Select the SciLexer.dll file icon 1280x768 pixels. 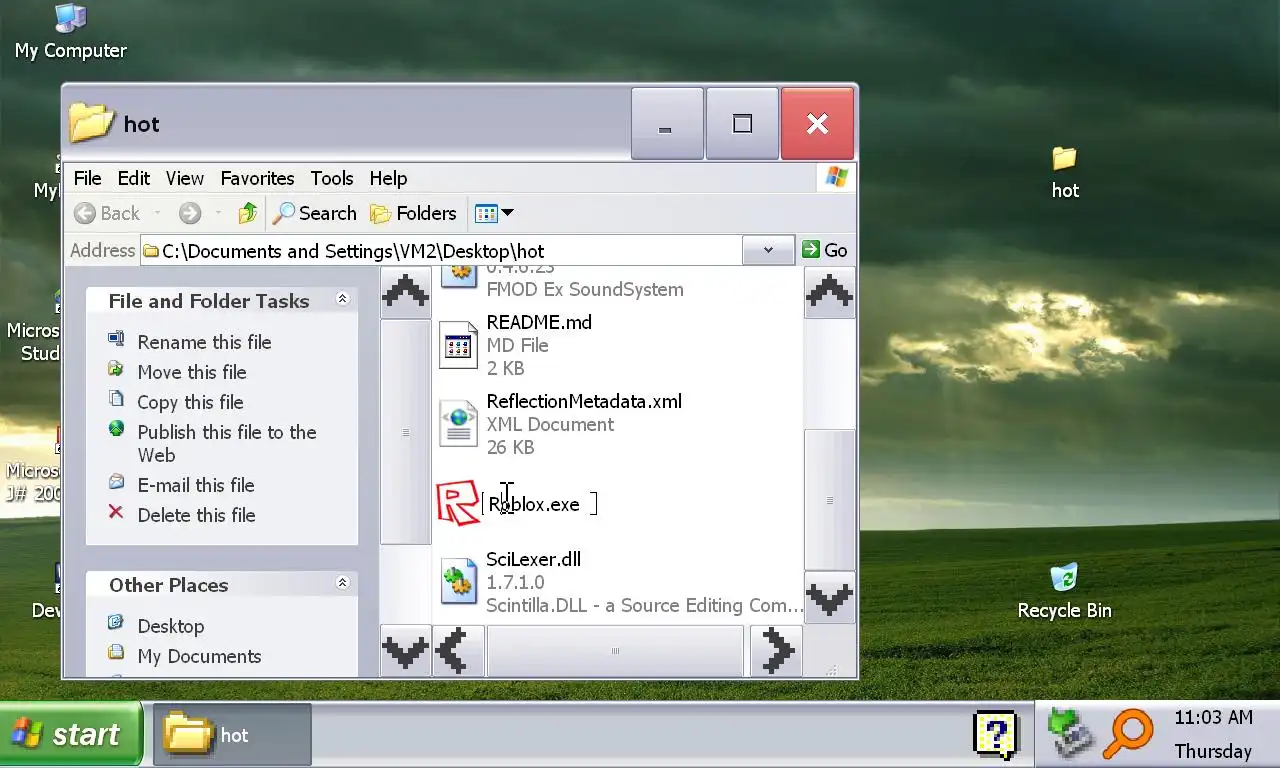point(458,582)
